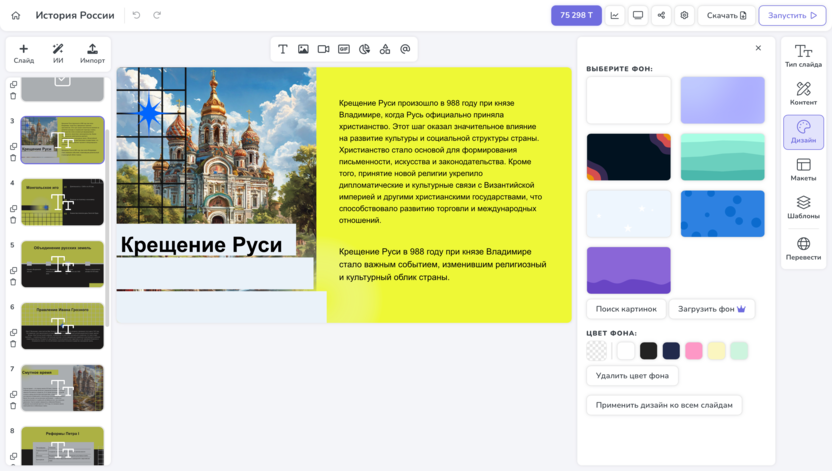Insert a text element
Screen dimensions: 832x471
[283, 49]
